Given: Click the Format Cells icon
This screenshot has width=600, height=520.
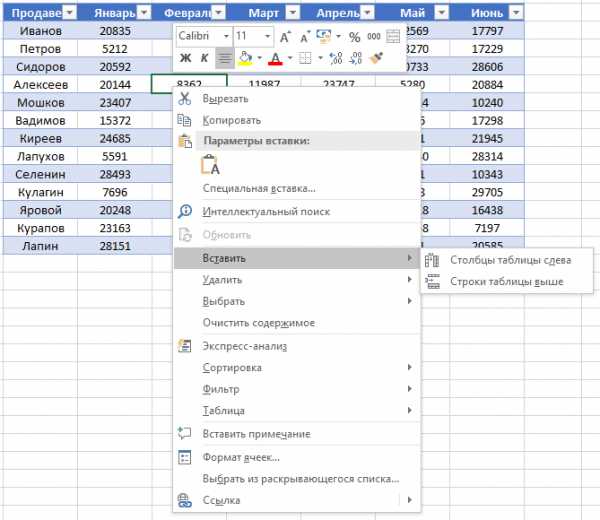Looking at the screenshot, I should point(185,457).
